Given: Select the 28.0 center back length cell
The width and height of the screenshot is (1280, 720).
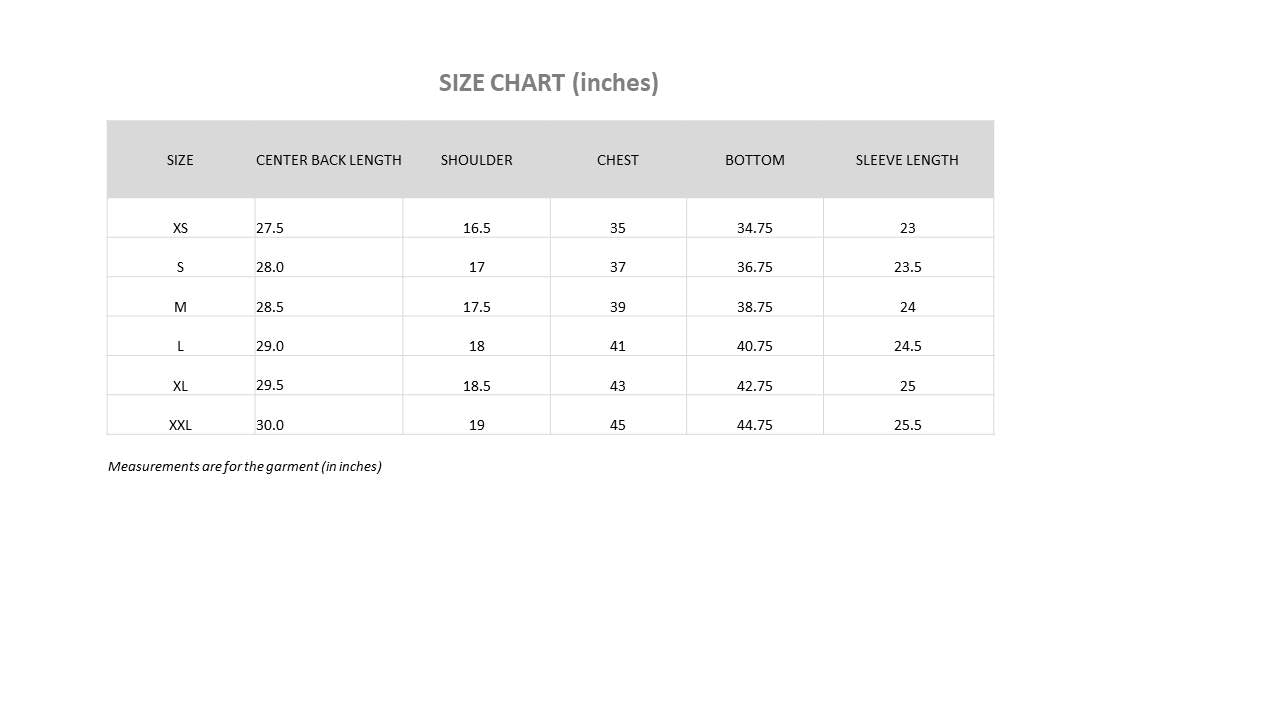Looking at the screenshot, I should click(x=270, y=267).
